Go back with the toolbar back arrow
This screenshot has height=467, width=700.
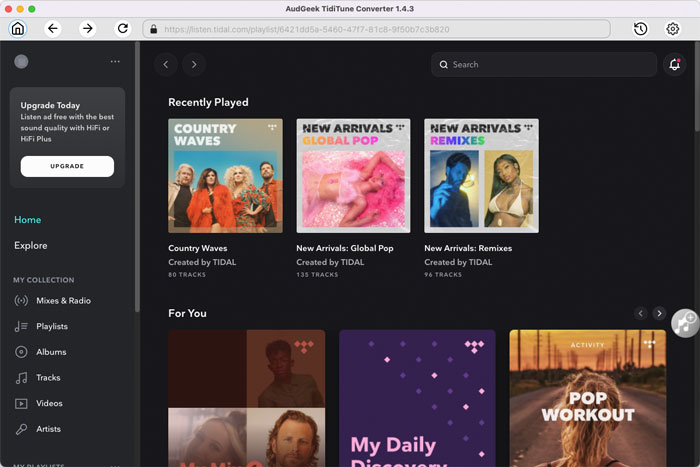pos(53,29)
